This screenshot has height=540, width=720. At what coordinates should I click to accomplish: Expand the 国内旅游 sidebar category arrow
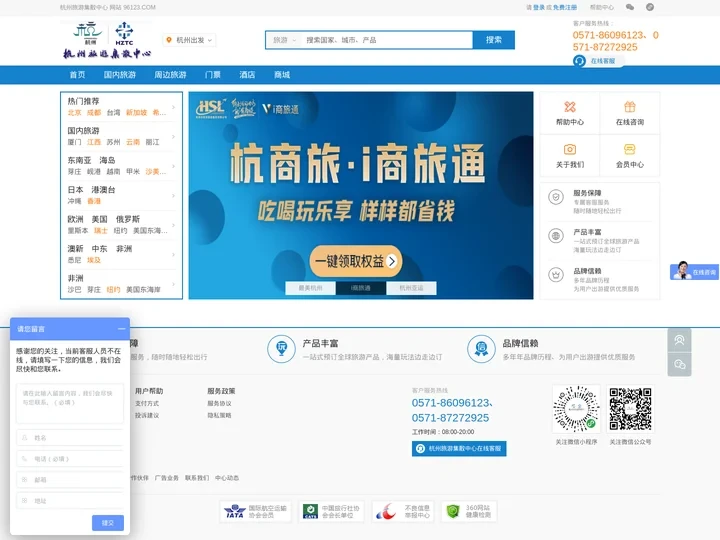point(173,136)
